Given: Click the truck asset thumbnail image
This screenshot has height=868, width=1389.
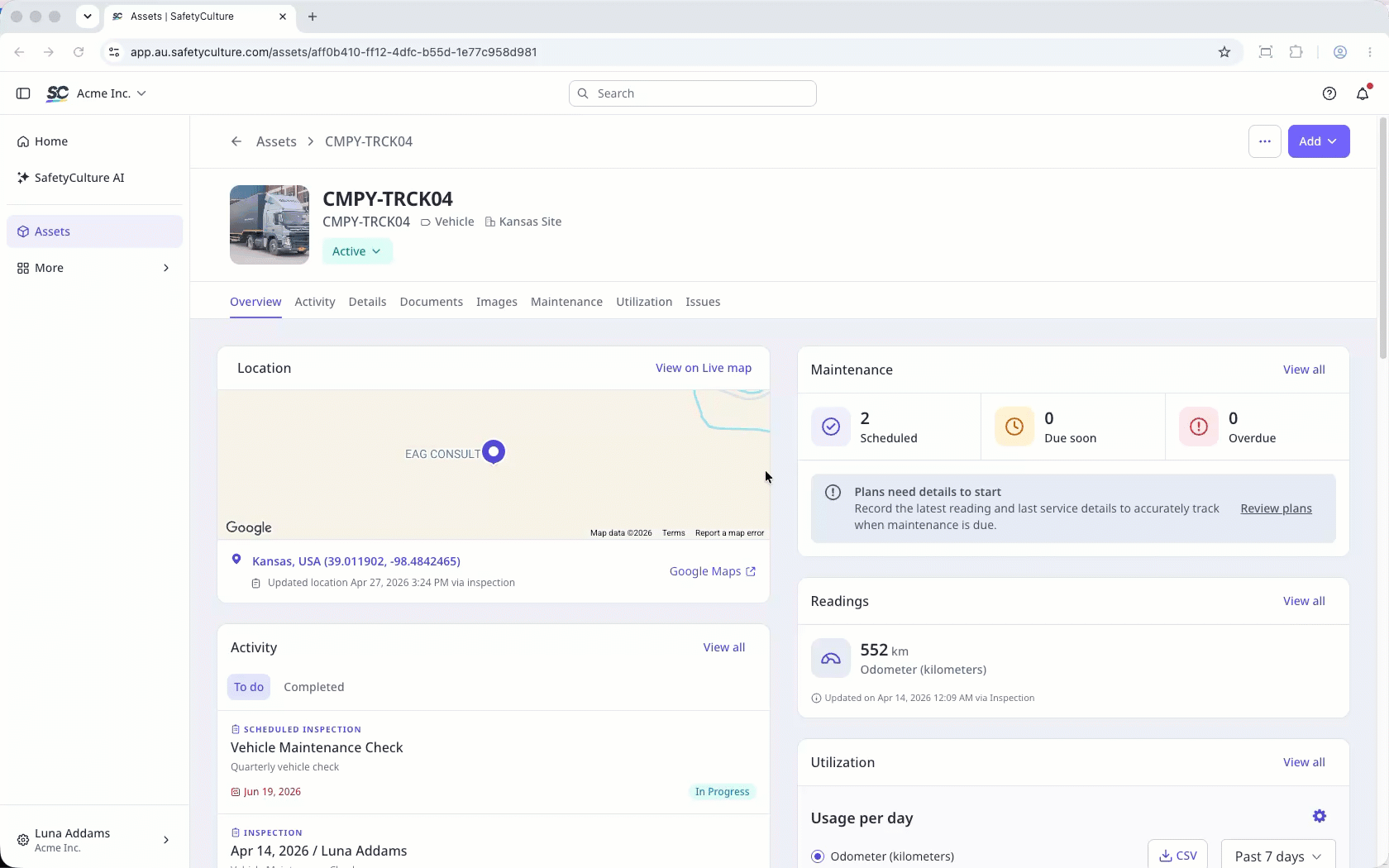Looking at the screenshot, I should tap(270, 225).
